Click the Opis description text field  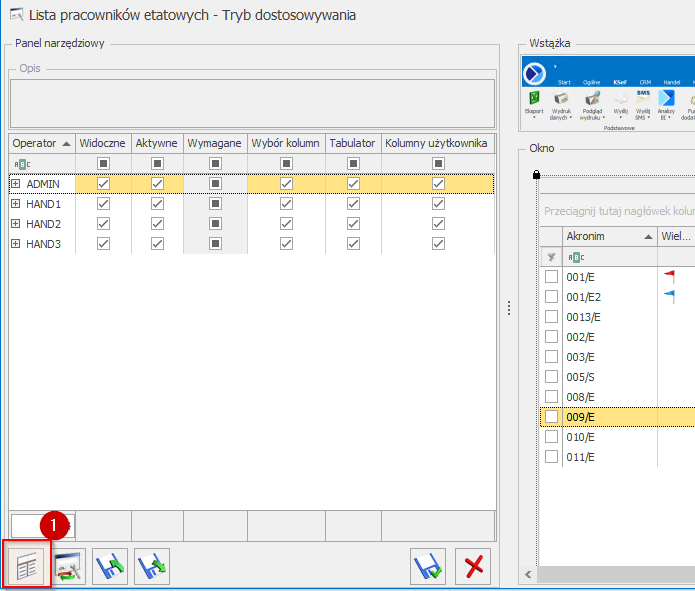coord(252,104)
